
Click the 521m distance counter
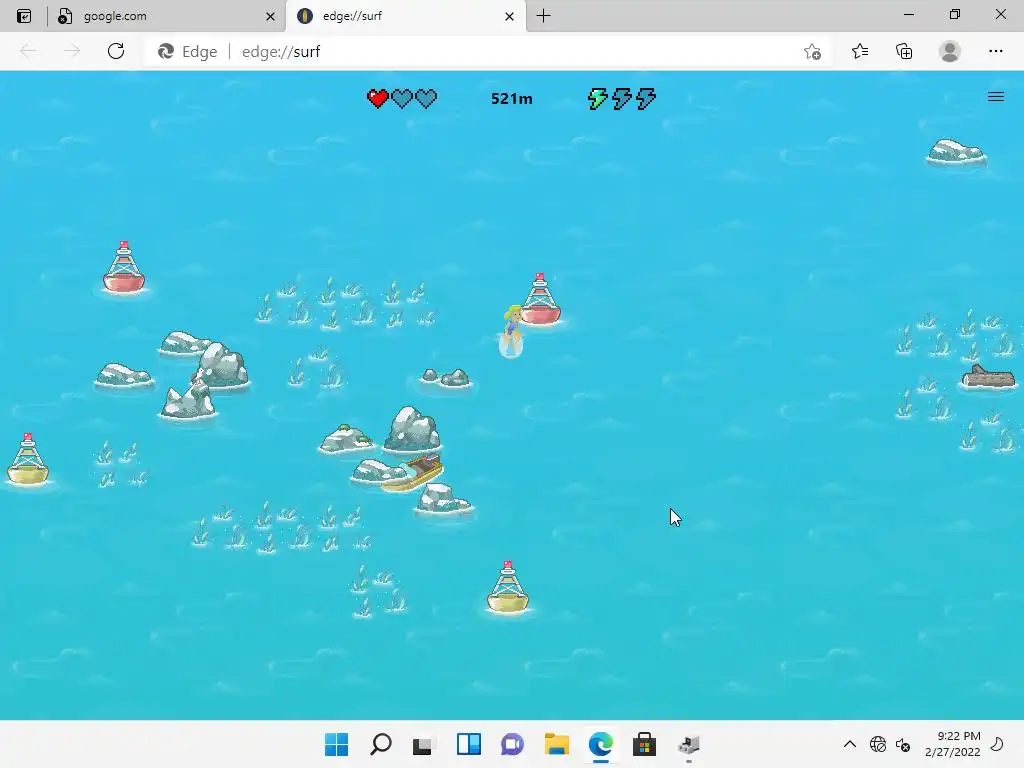point(511,99)
